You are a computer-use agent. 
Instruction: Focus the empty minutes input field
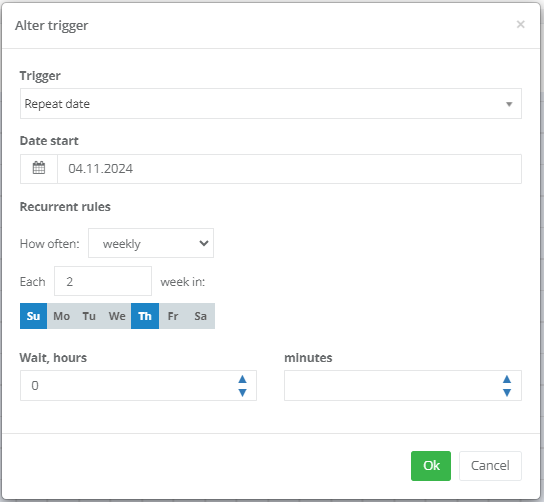tap(392, 386)
